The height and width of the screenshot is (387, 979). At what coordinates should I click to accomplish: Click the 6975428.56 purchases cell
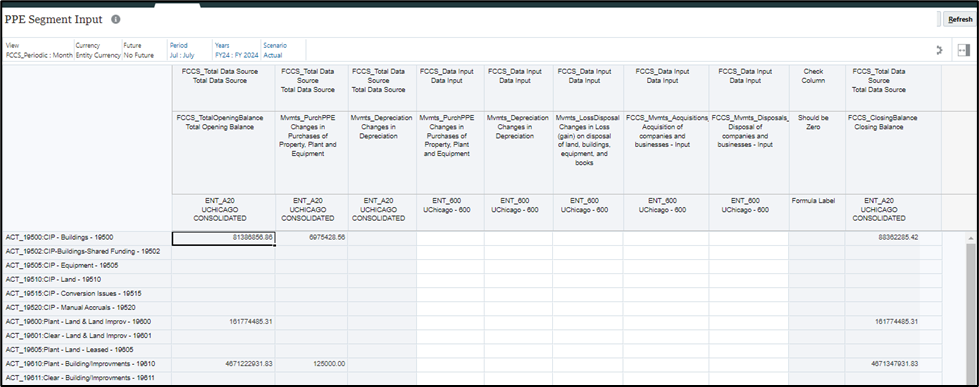[x=312, y=238]
